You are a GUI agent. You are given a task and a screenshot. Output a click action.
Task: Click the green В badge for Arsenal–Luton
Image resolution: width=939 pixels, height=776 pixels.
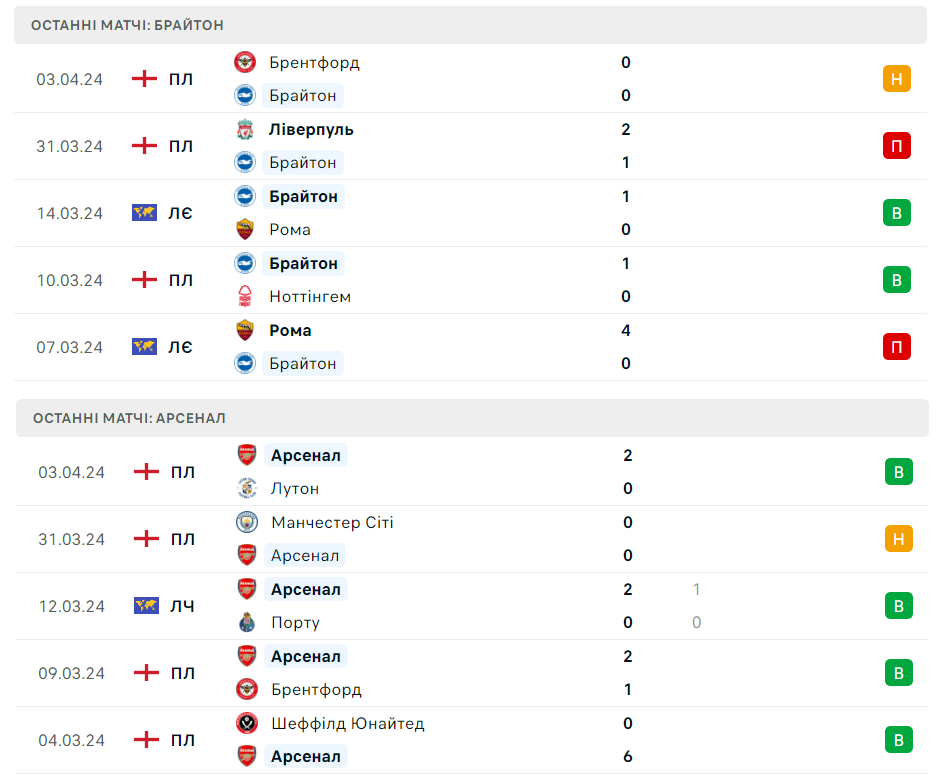(x=899, y=472)
